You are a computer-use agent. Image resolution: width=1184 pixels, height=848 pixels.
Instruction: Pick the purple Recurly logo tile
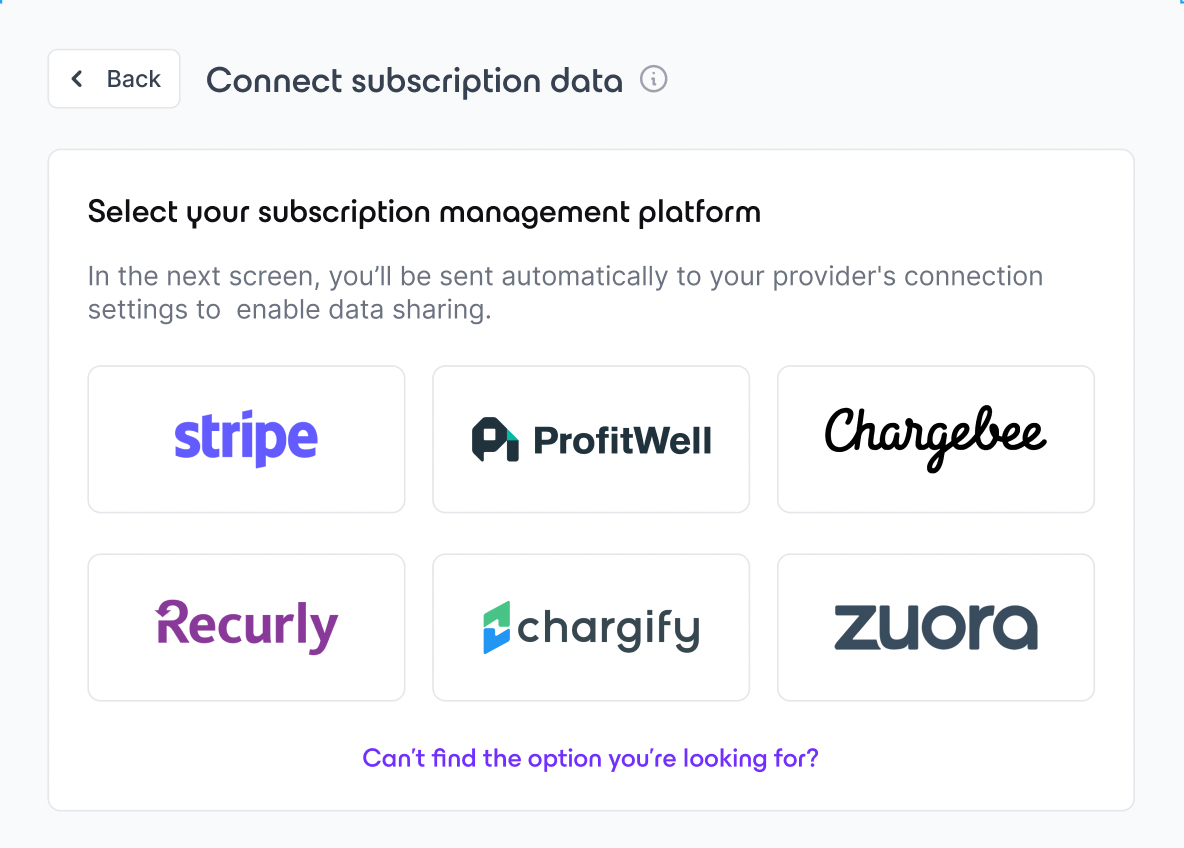click(246, 628)
